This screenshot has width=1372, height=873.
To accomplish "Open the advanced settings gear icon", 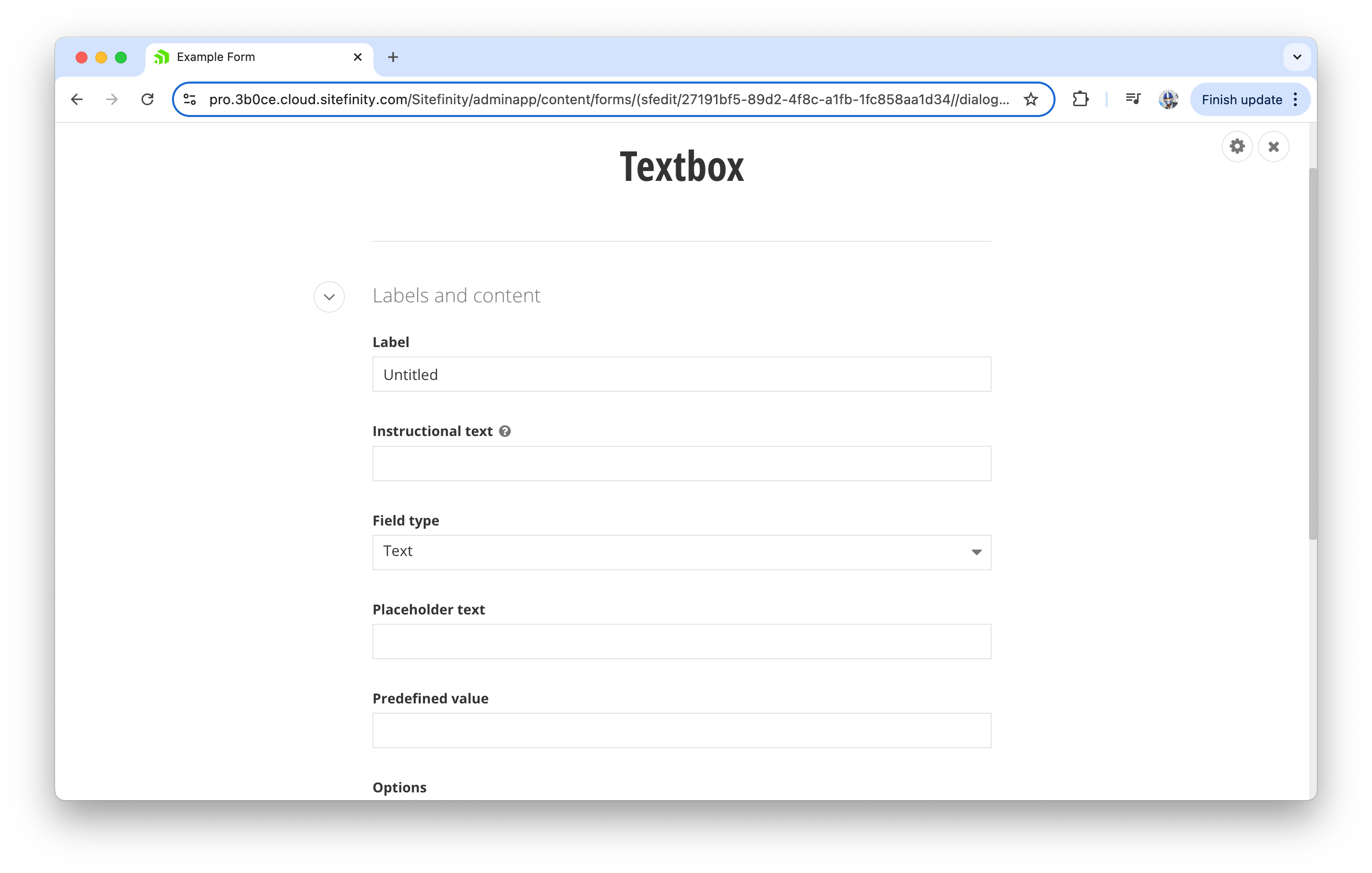I will 1236,146.
